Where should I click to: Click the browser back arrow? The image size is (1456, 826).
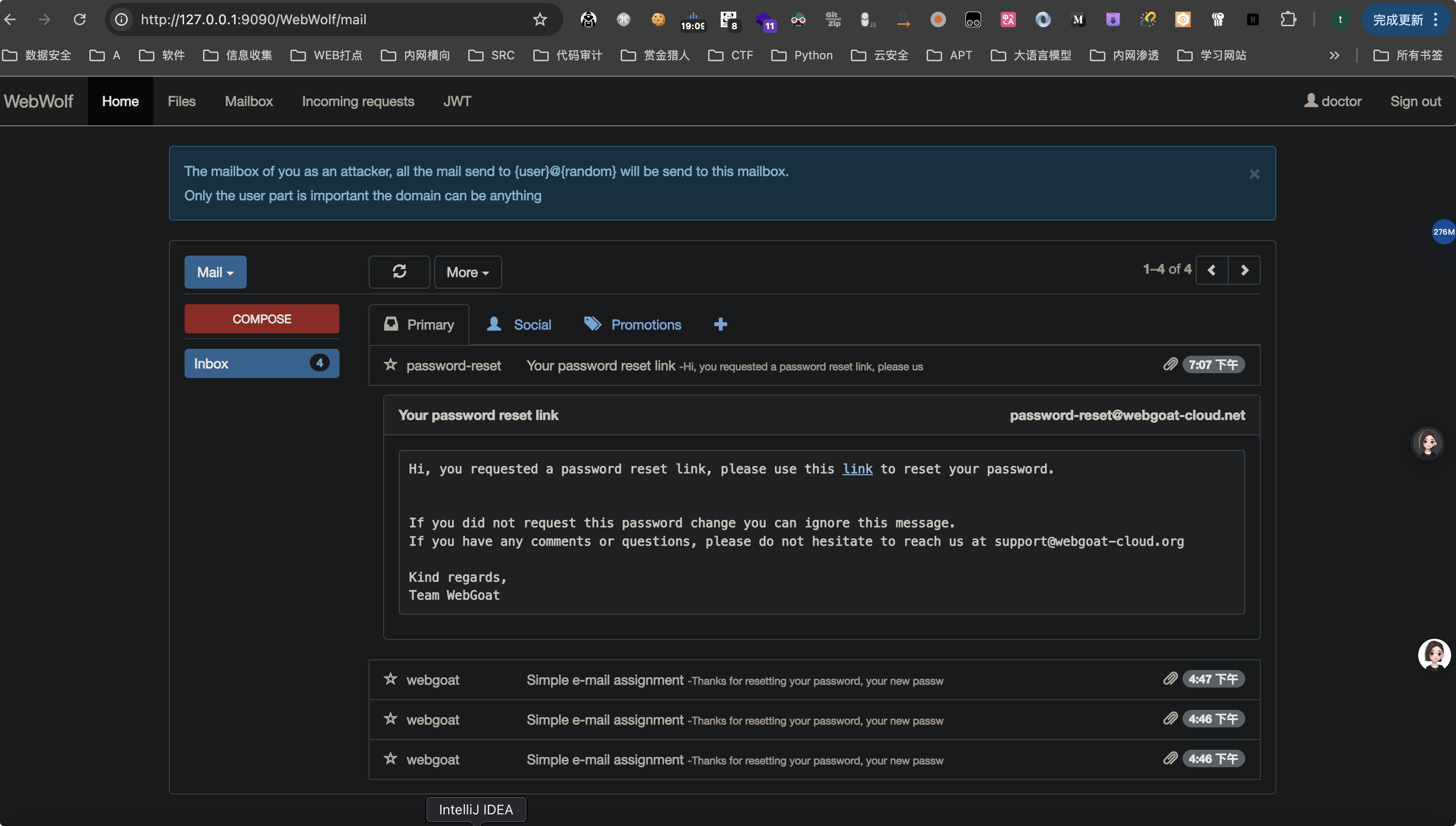(11, 19)
